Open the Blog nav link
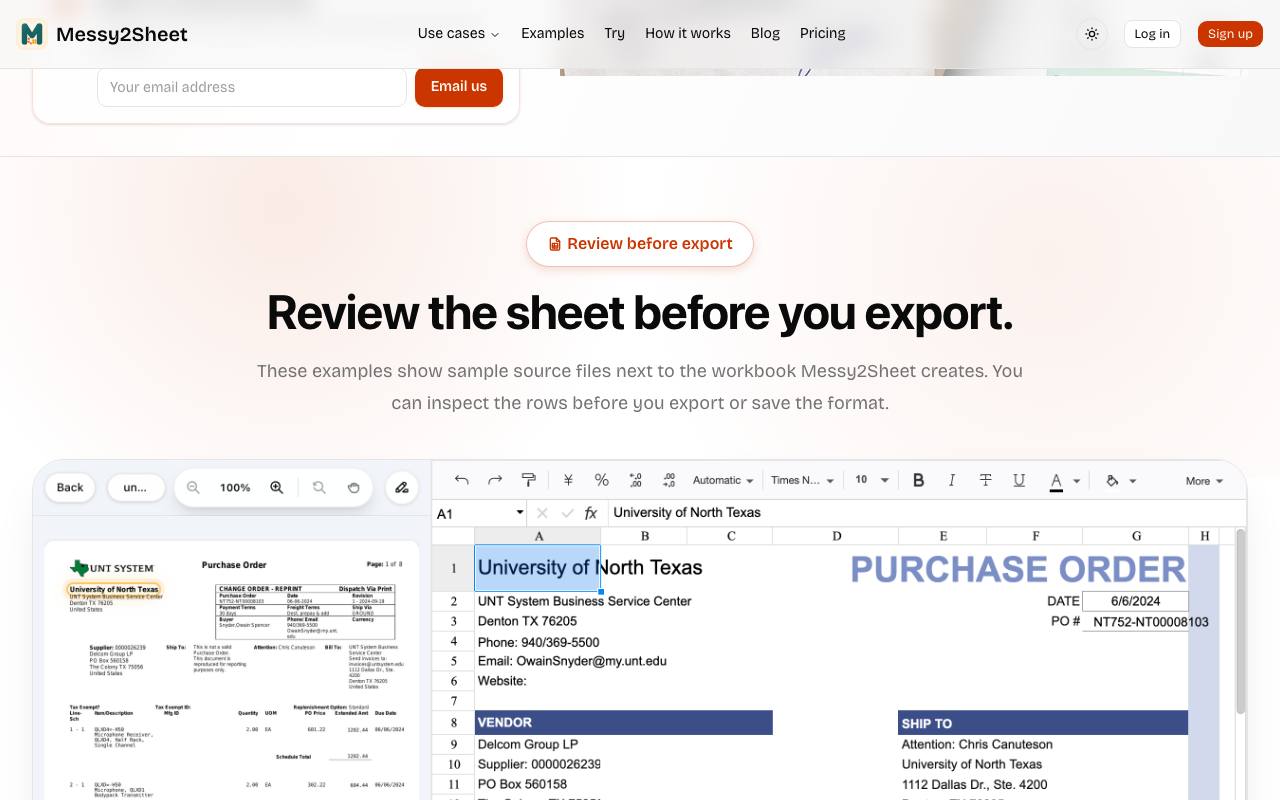Screen dimensions: 1280x800 click(765, 34)
